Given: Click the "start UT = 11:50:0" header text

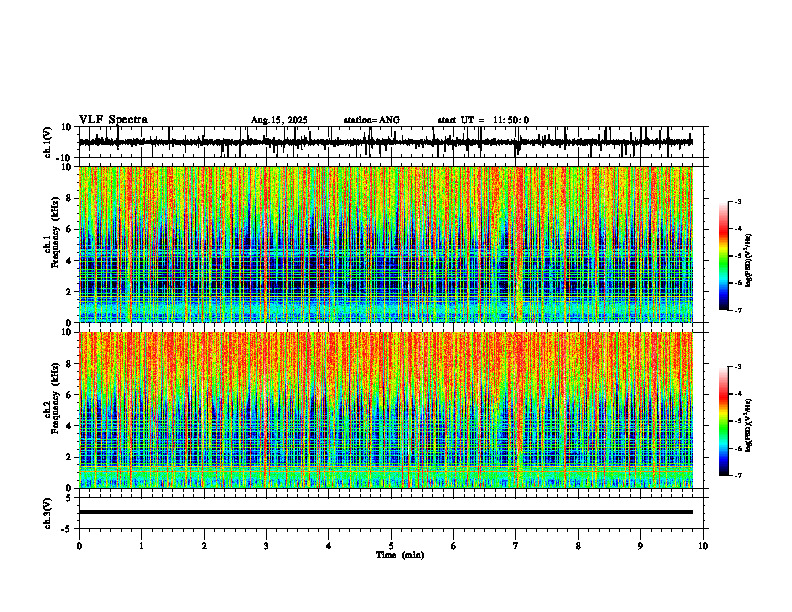Looking at the screenshot, I should tap(483, 120).
